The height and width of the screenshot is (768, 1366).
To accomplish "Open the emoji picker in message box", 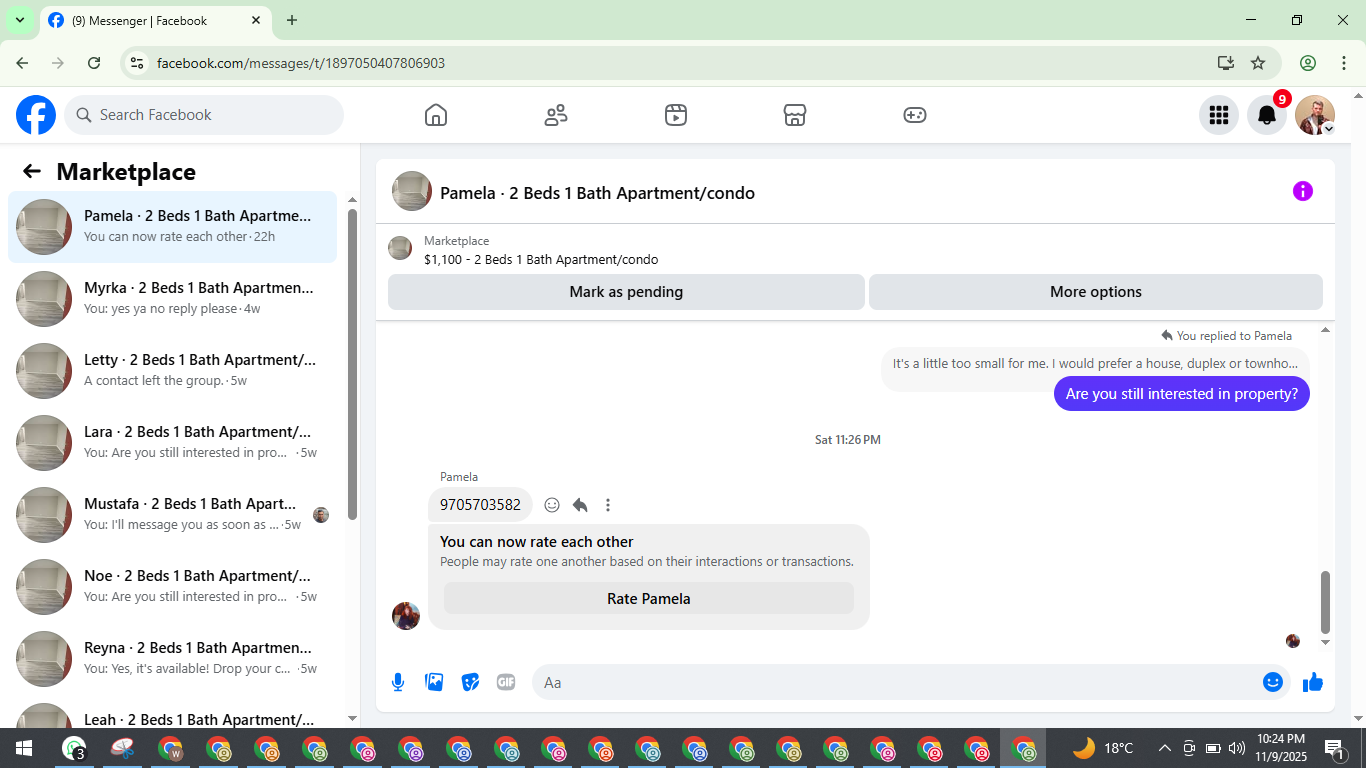I will click(1273, 682).
